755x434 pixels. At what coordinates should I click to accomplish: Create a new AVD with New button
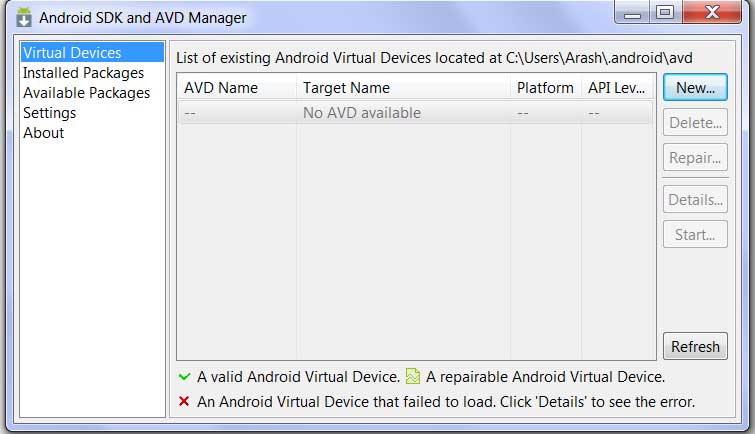coord(695,87)
